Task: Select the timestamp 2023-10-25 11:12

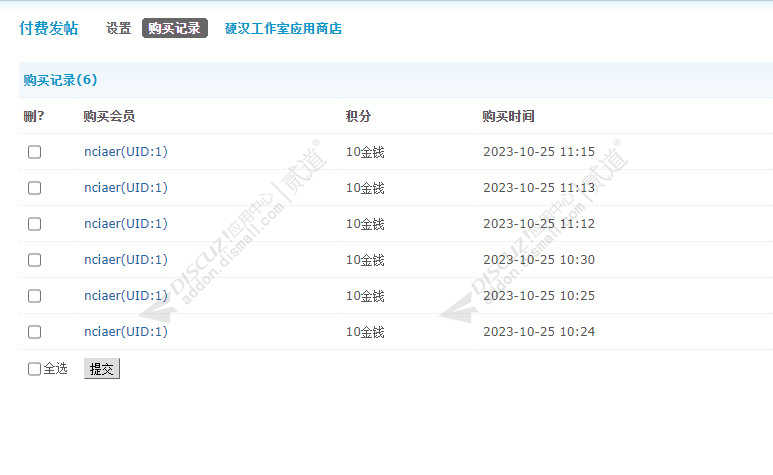Action: [539, 224]
